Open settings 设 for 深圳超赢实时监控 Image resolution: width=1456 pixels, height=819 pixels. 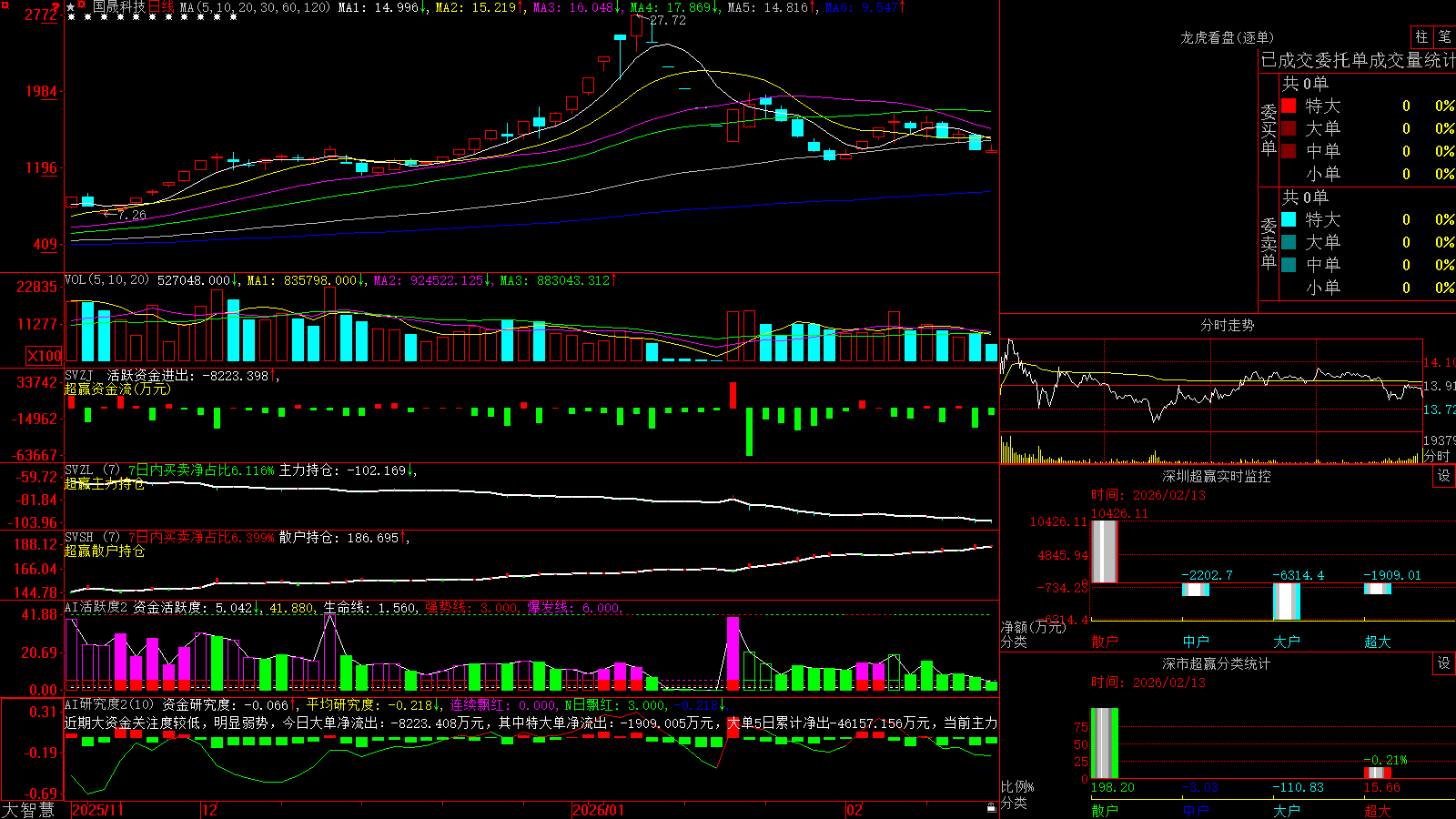1443,476
